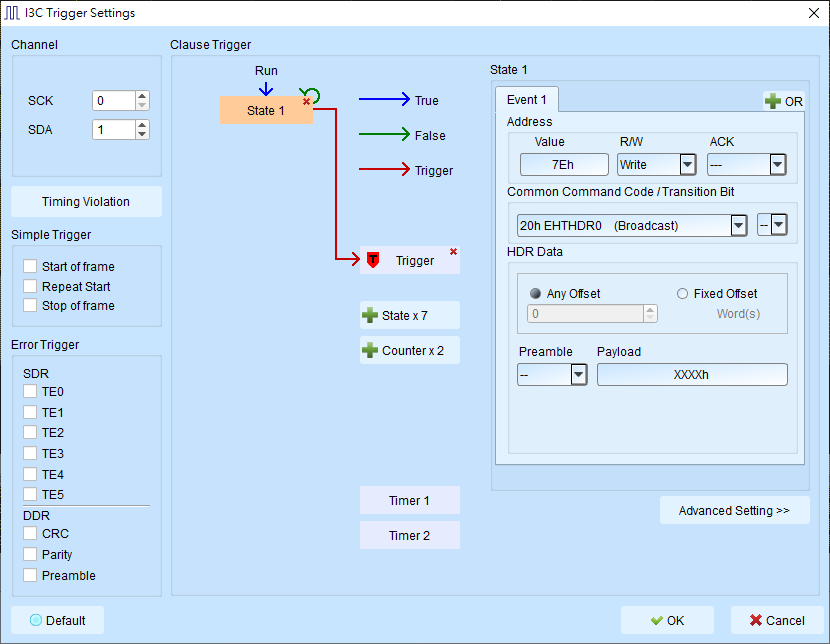Click the red X icon on Cancel
830x644 pixels.
click(x=756, y=620)
